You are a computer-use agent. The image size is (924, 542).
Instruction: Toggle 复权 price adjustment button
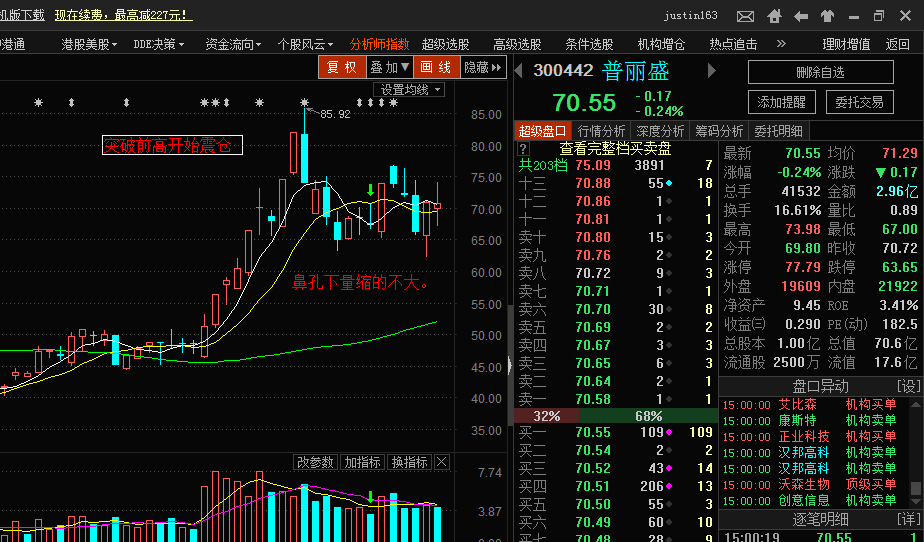342,67
